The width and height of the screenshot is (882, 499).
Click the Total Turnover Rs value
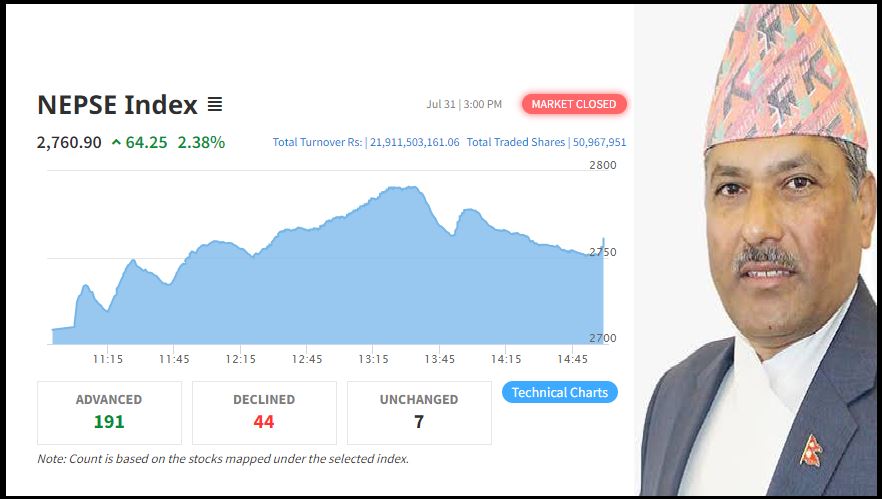414,143
